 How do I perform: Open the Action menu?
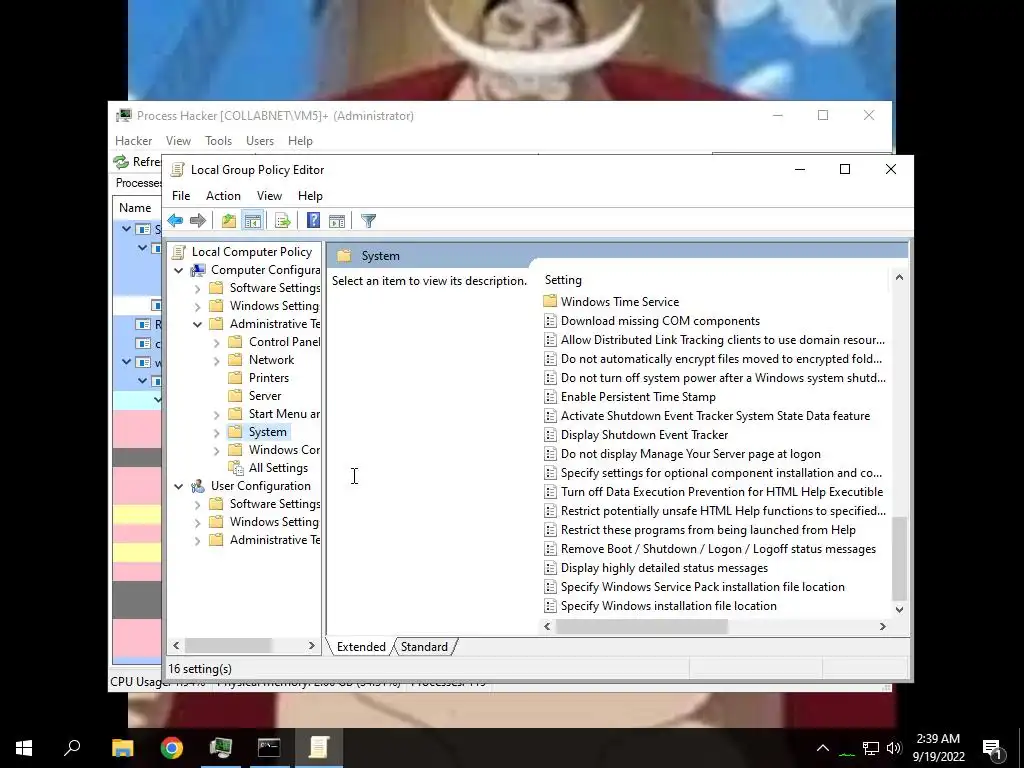(223, 196)
